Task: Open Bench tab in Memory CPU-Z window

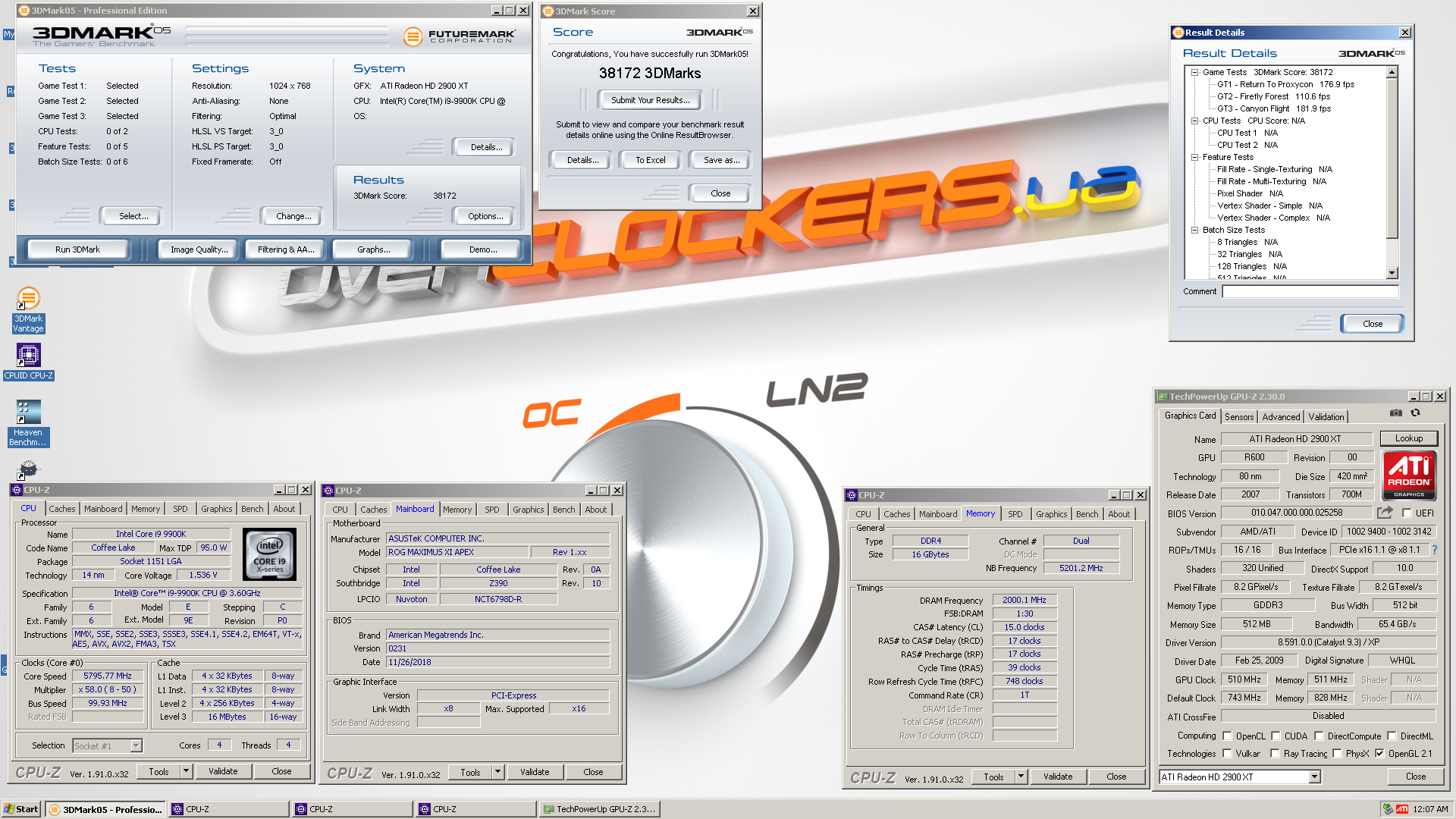Action: (1087, 514)
